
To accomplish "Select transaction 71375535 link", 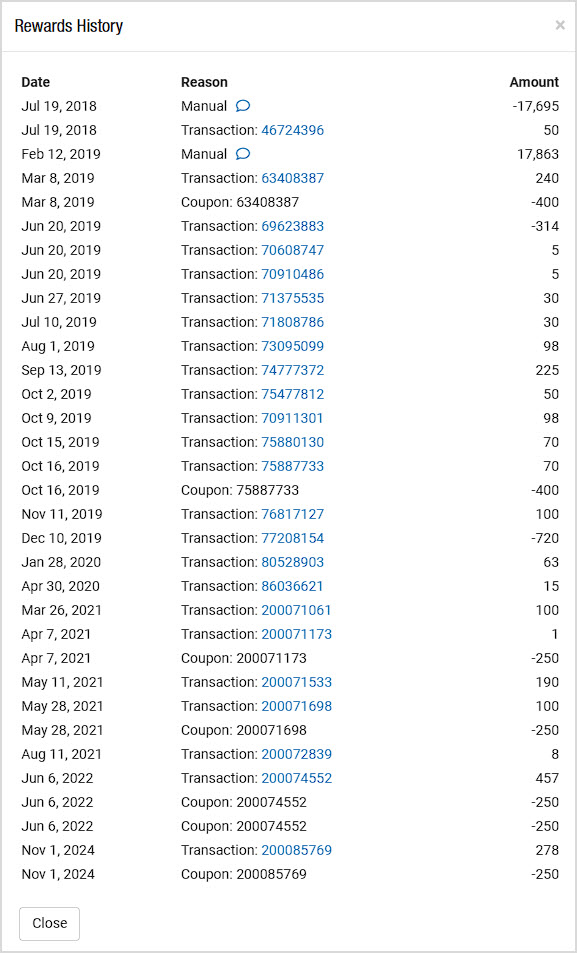I will click(x=292, y=298).
